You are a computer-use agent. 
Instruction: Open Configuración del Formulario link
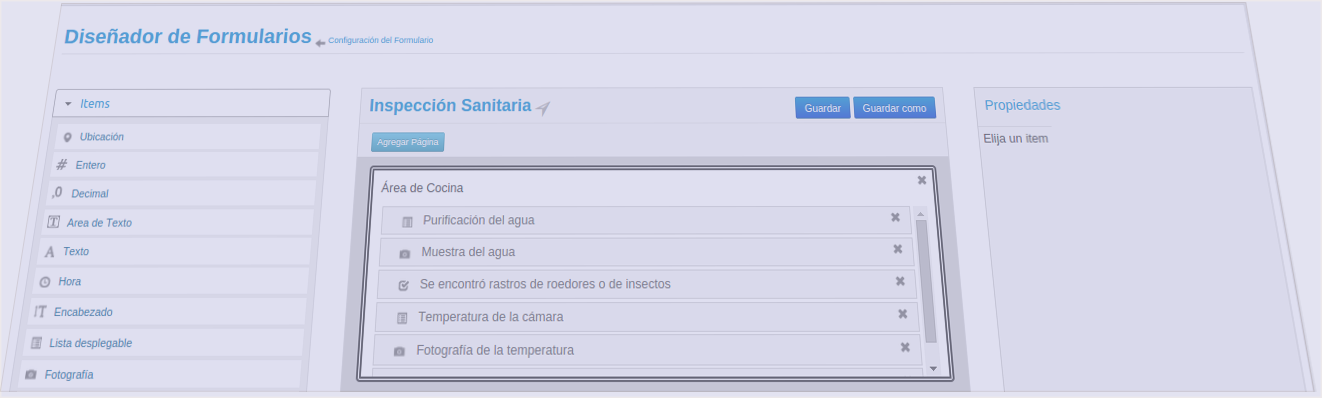[380, 41]
